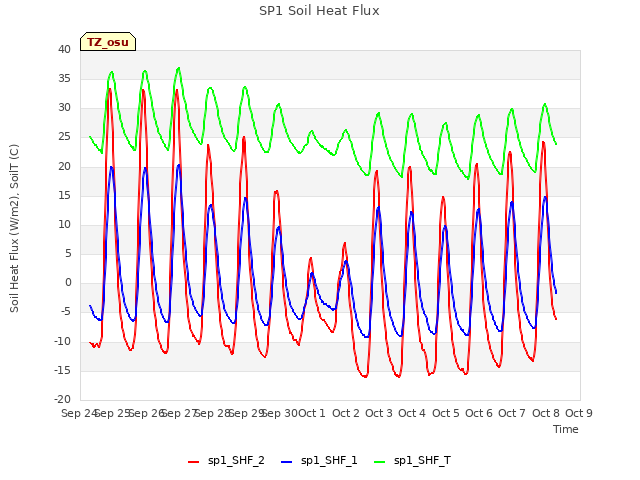The image size is (640, 480).
Task: Click the chart title SP1 Soil Heat Flux
Action: tap(319, 11)
